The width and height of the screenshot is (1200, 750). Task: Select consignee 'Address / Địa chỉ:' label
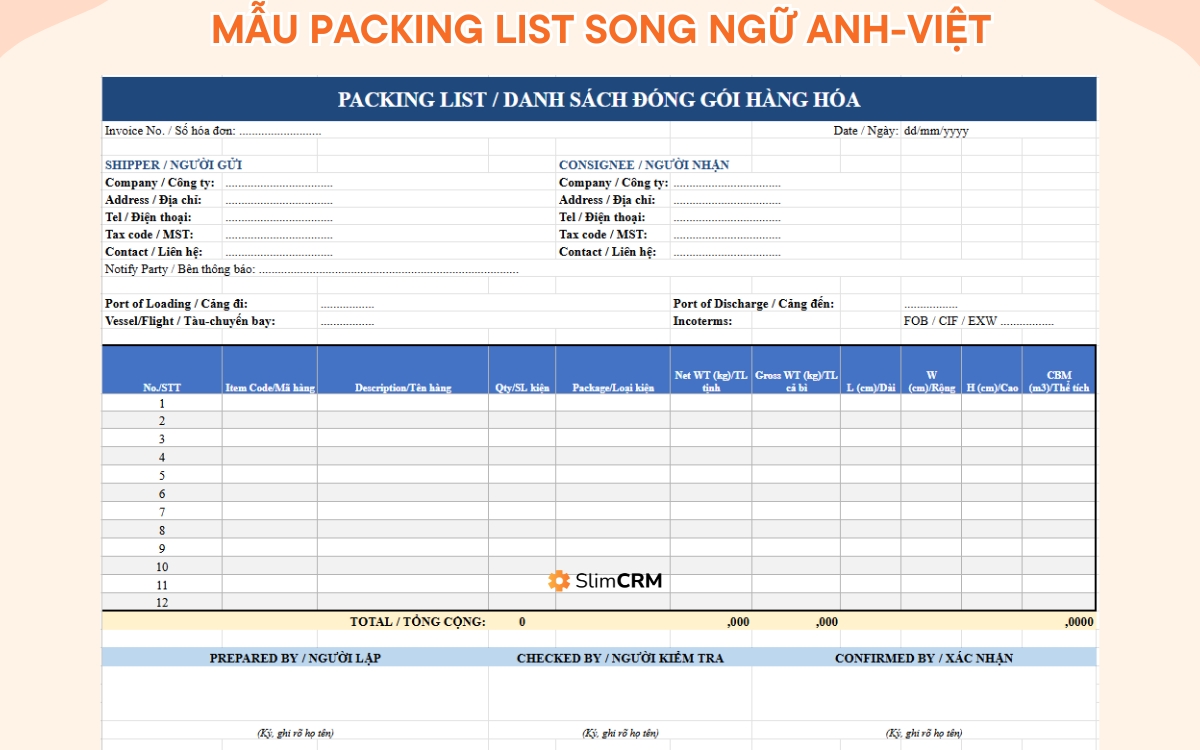click(607, 200)
